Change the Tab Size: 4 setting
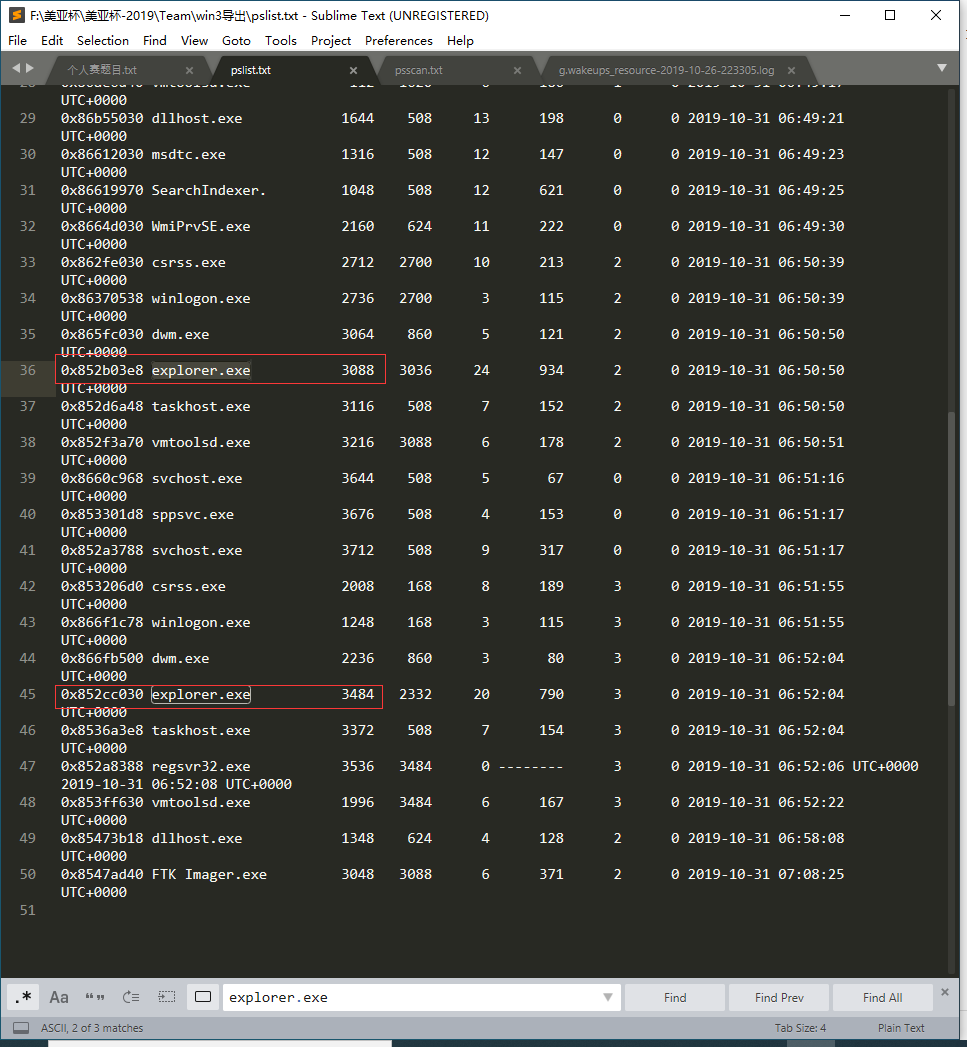Image resolution: width=967 pixels, height=1047 pixels. coord(800,1028)
